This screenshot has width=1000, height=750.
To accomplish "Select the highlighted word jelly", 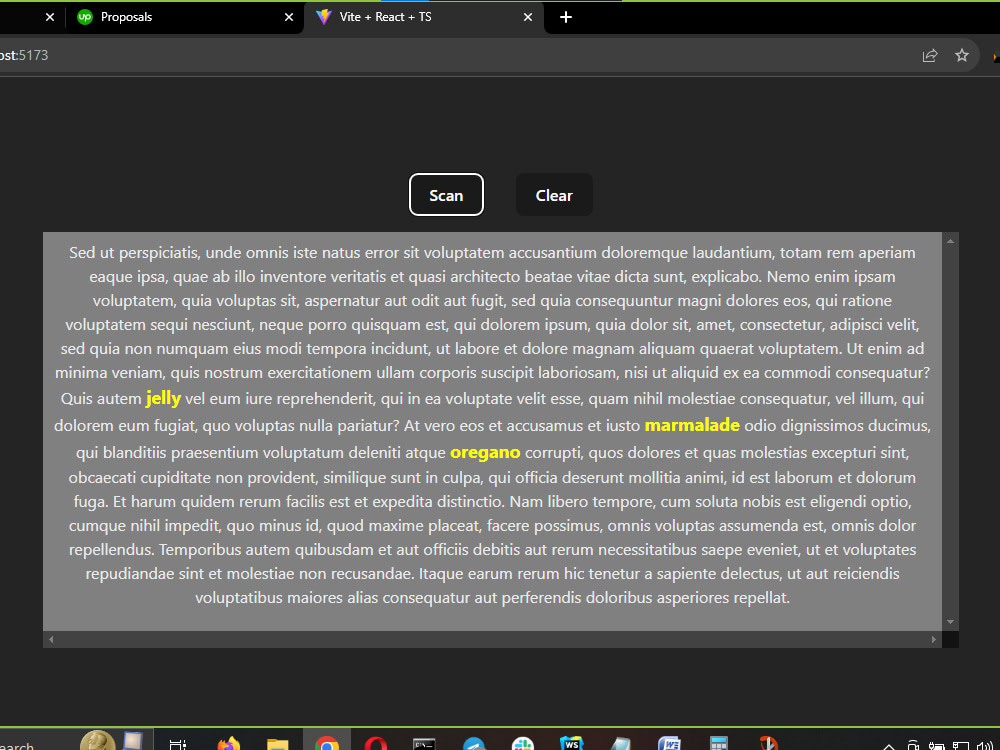I will point(161,398).
